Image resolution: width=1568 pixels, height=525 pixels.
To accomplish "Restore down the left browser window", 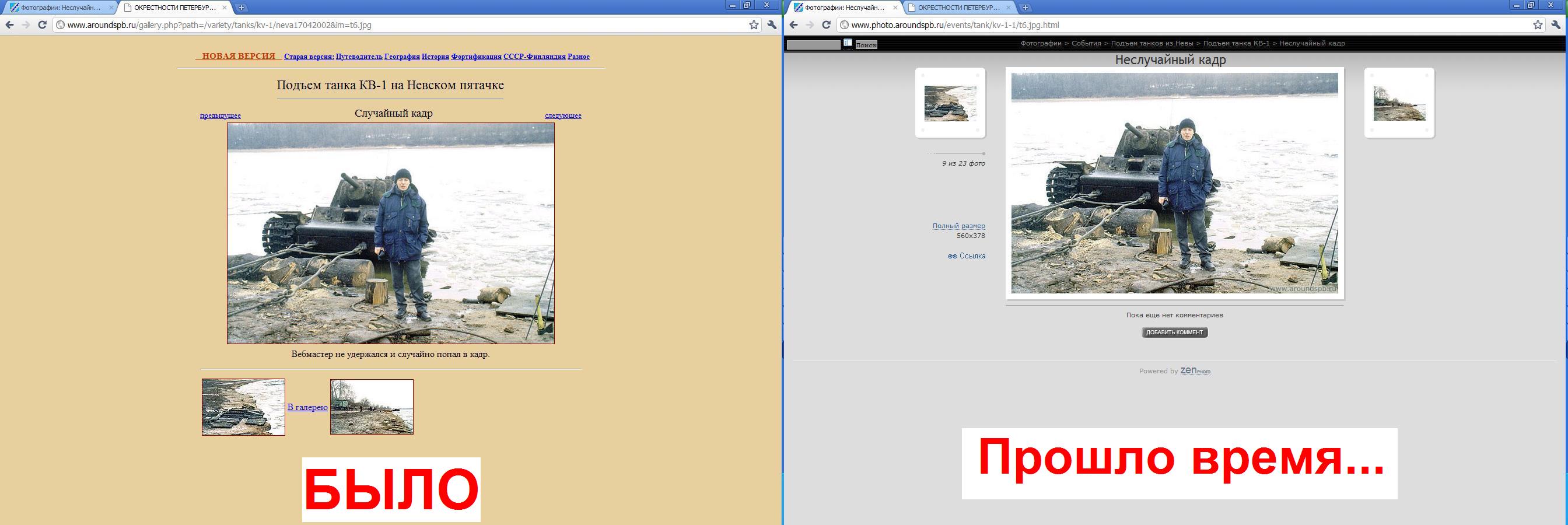I will pos(747,5).
